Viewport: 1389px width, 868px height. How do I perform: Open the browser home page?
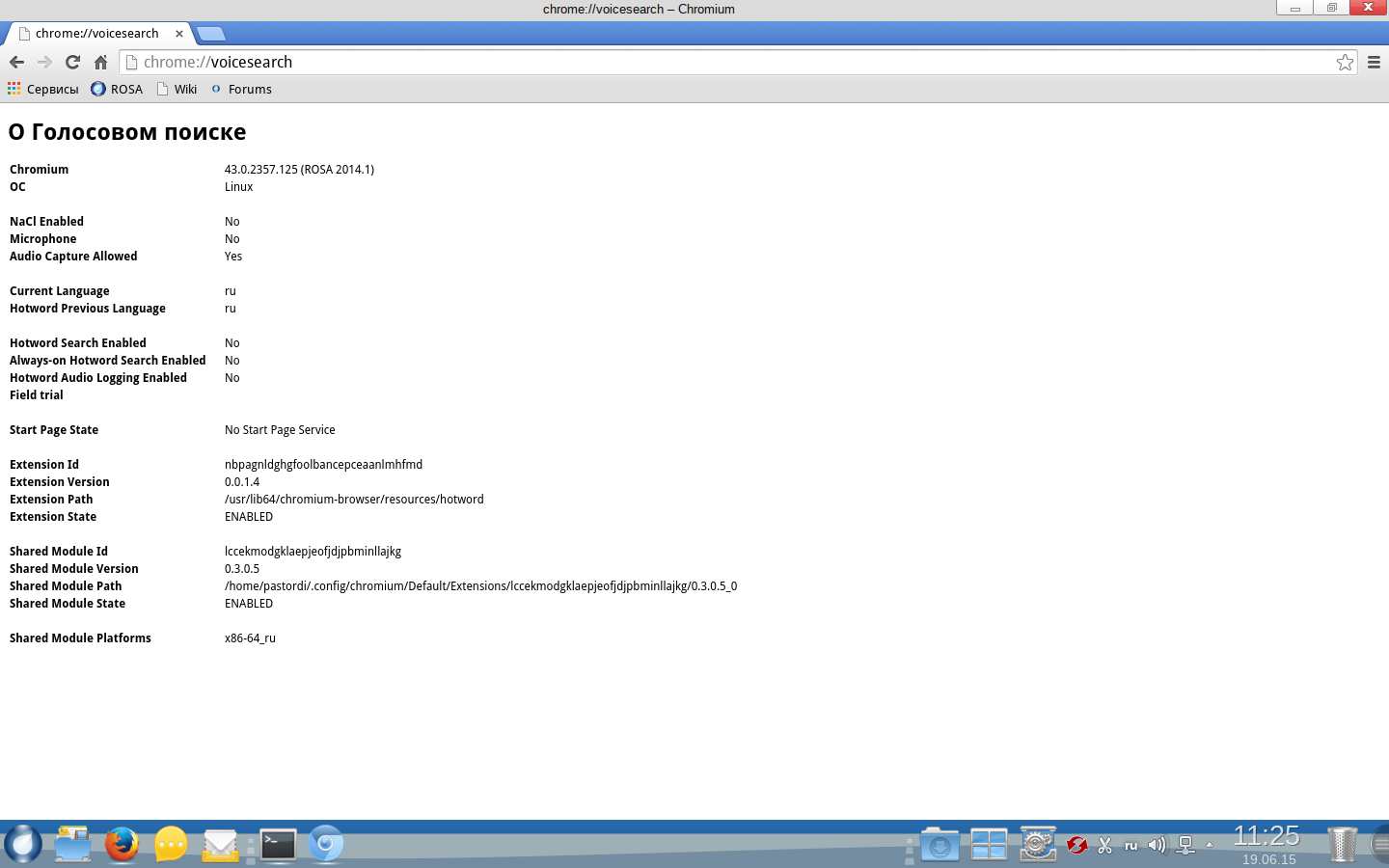tap(100, 62)
